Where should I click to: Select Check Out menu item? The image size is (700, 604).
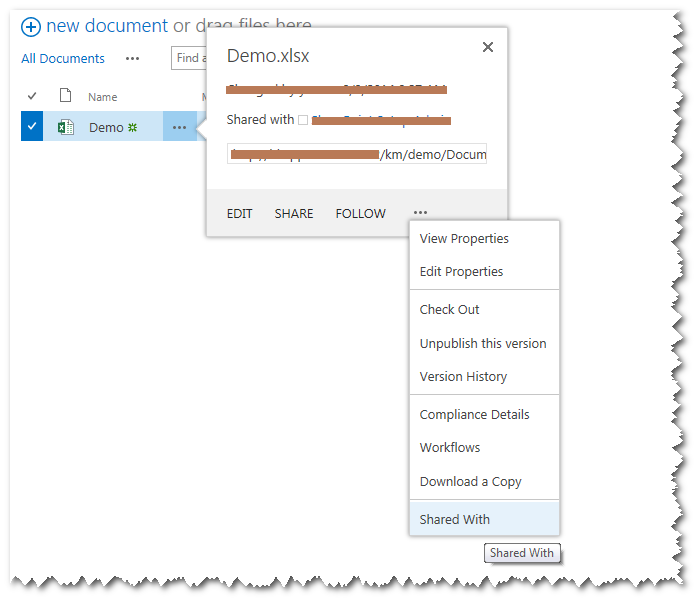click(x=484, y=310)
